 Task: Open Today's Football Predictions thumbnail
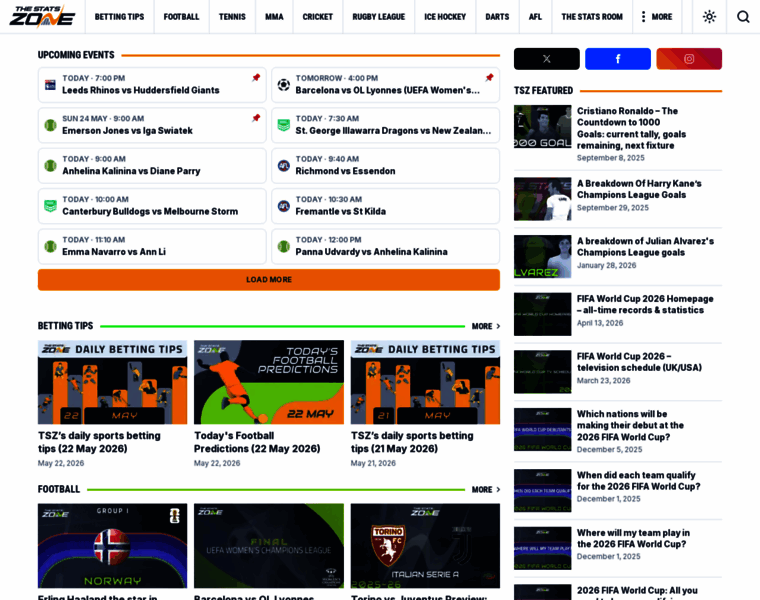coord(269,382)
